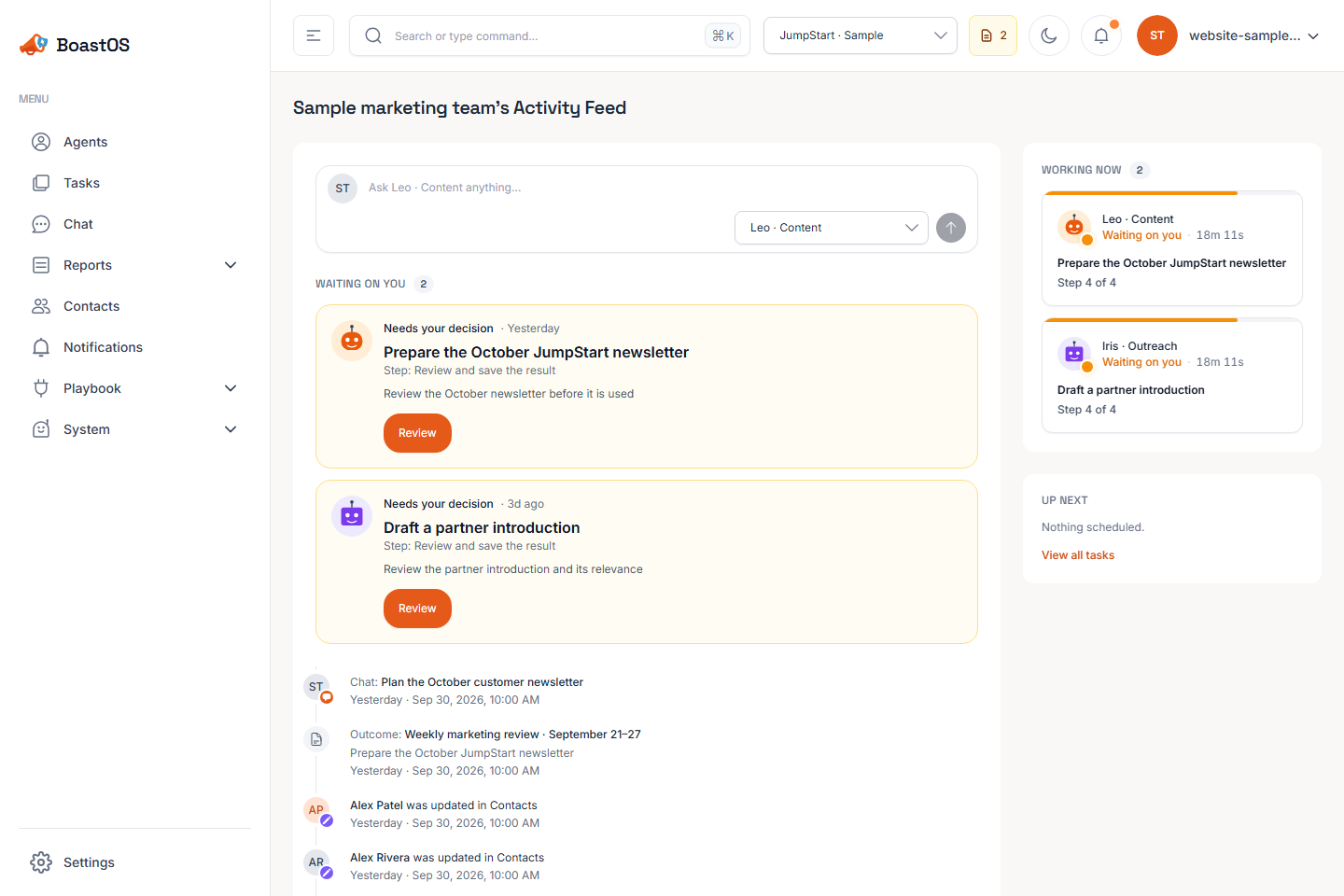Click Sample marketing team's Activity Feed title

[x=459, y=107]
